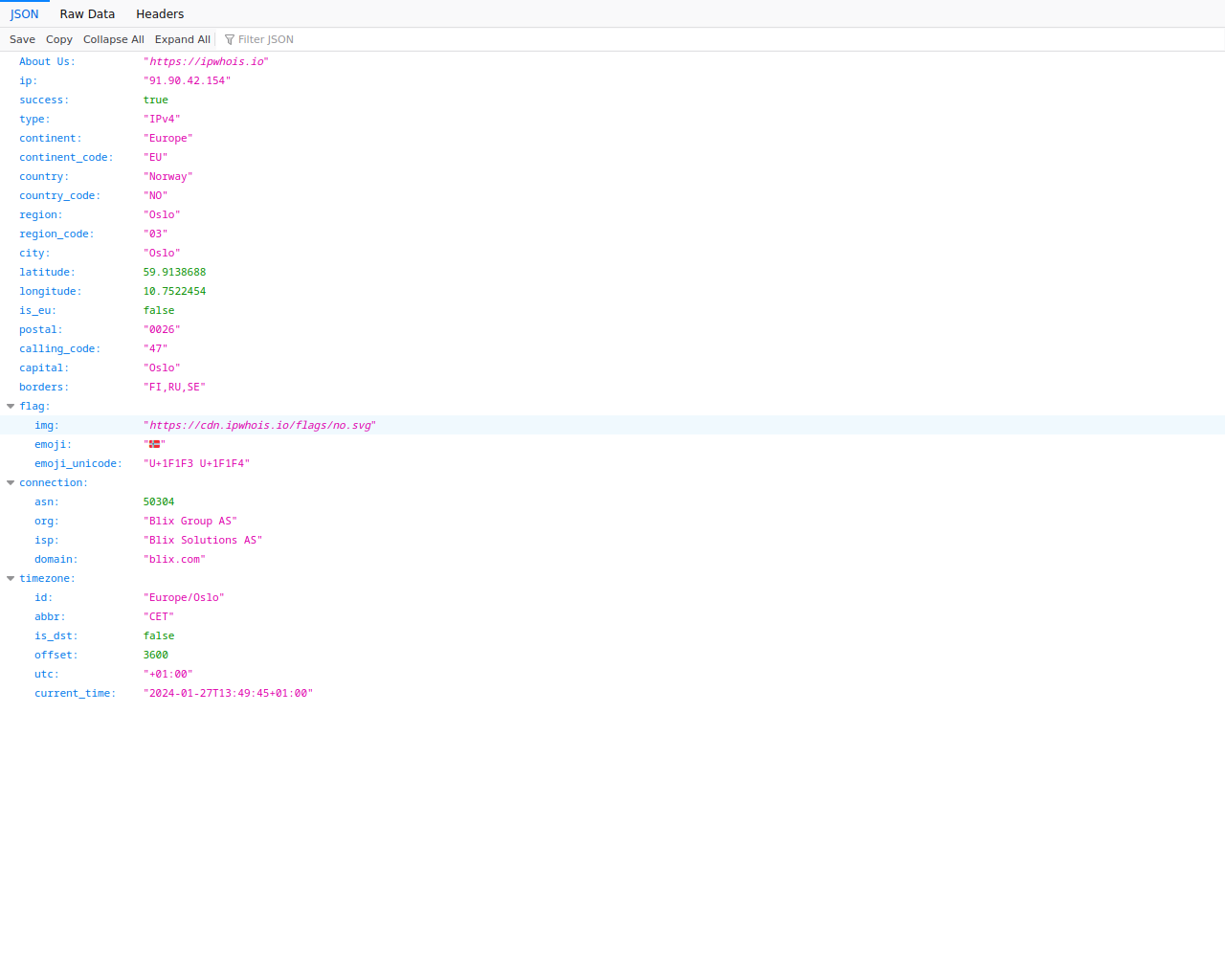Viewport: 1225px width, 980px height.
Task: Switch to the JSON tab
Action: pyautogui.click(x=25, y=13)
